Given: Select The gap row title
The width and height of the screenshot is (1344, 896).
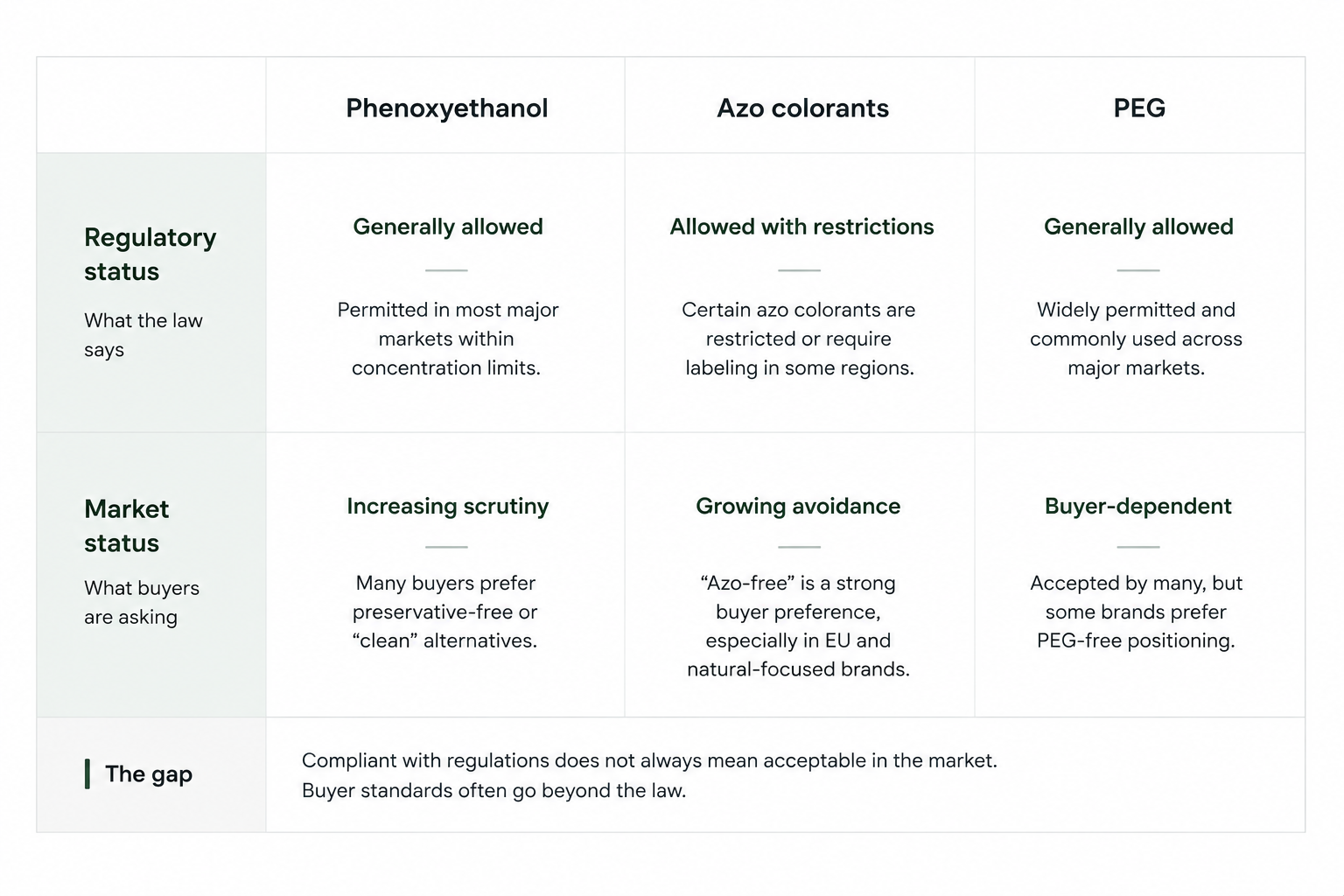Looking at the screenshot, I should [149, 774].
